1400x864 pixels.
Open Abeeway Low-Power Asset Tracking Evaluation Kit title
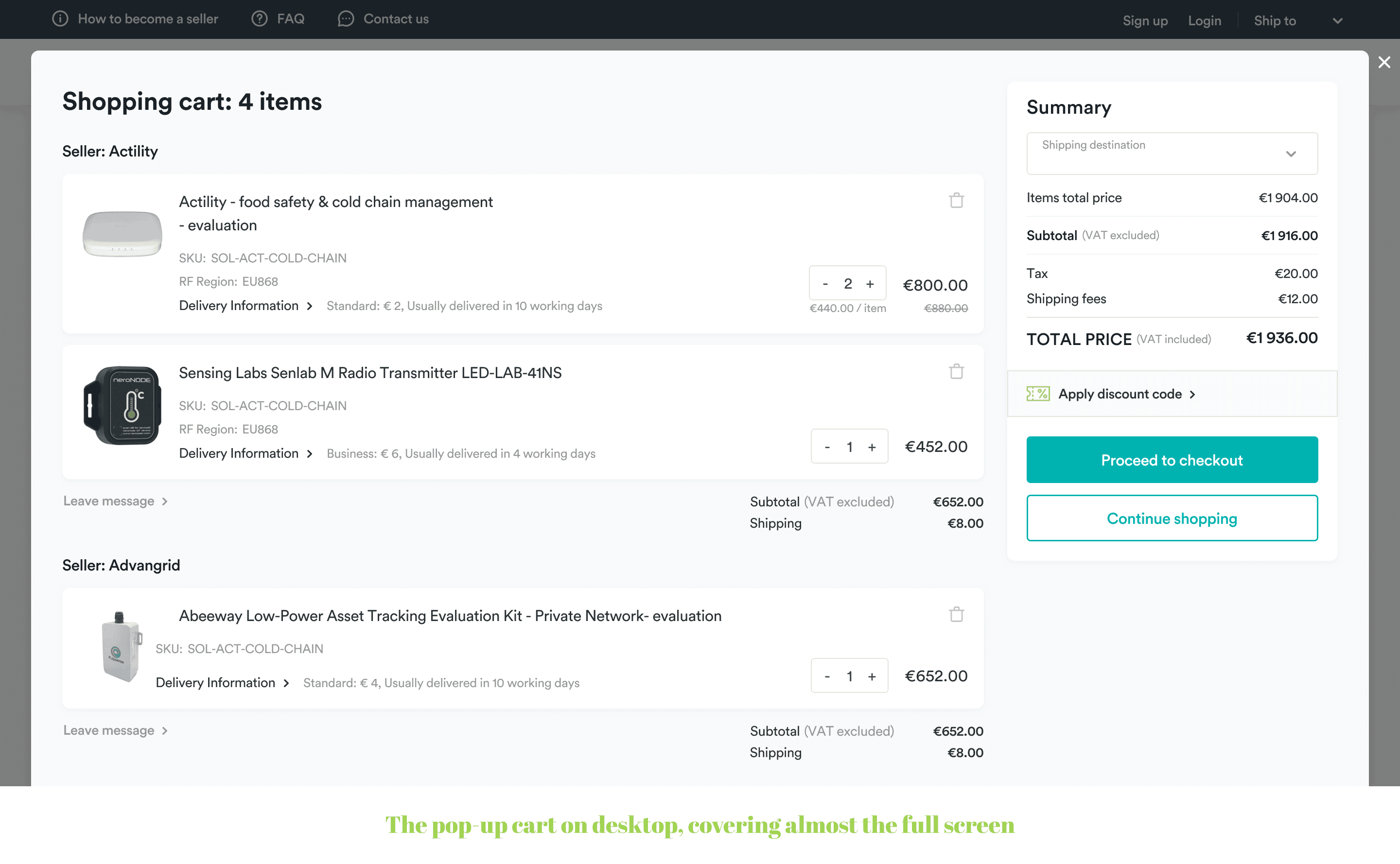pyautogui.click(x=451, y=615)
